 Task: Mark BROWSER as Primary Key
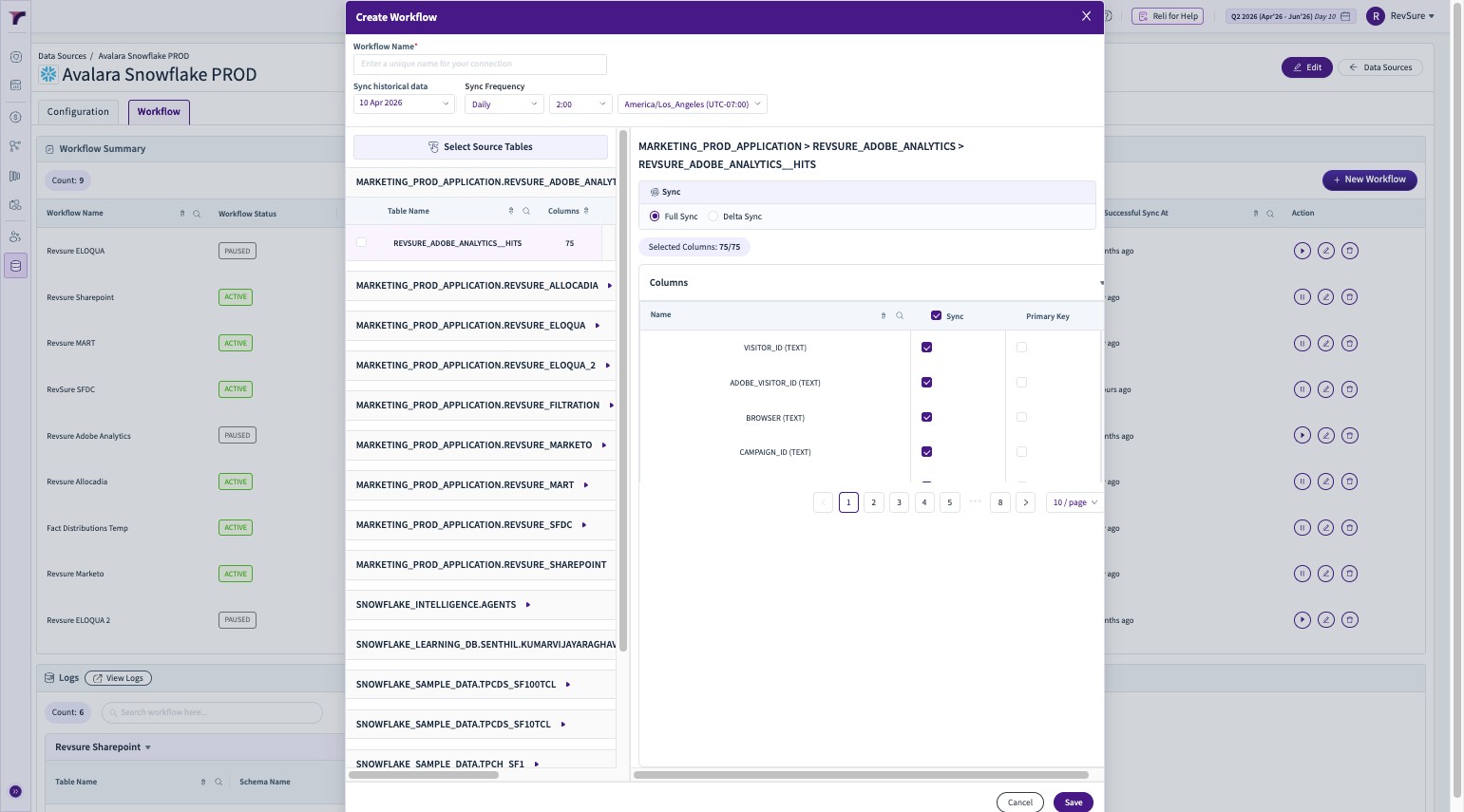(x=1022, y=418)
